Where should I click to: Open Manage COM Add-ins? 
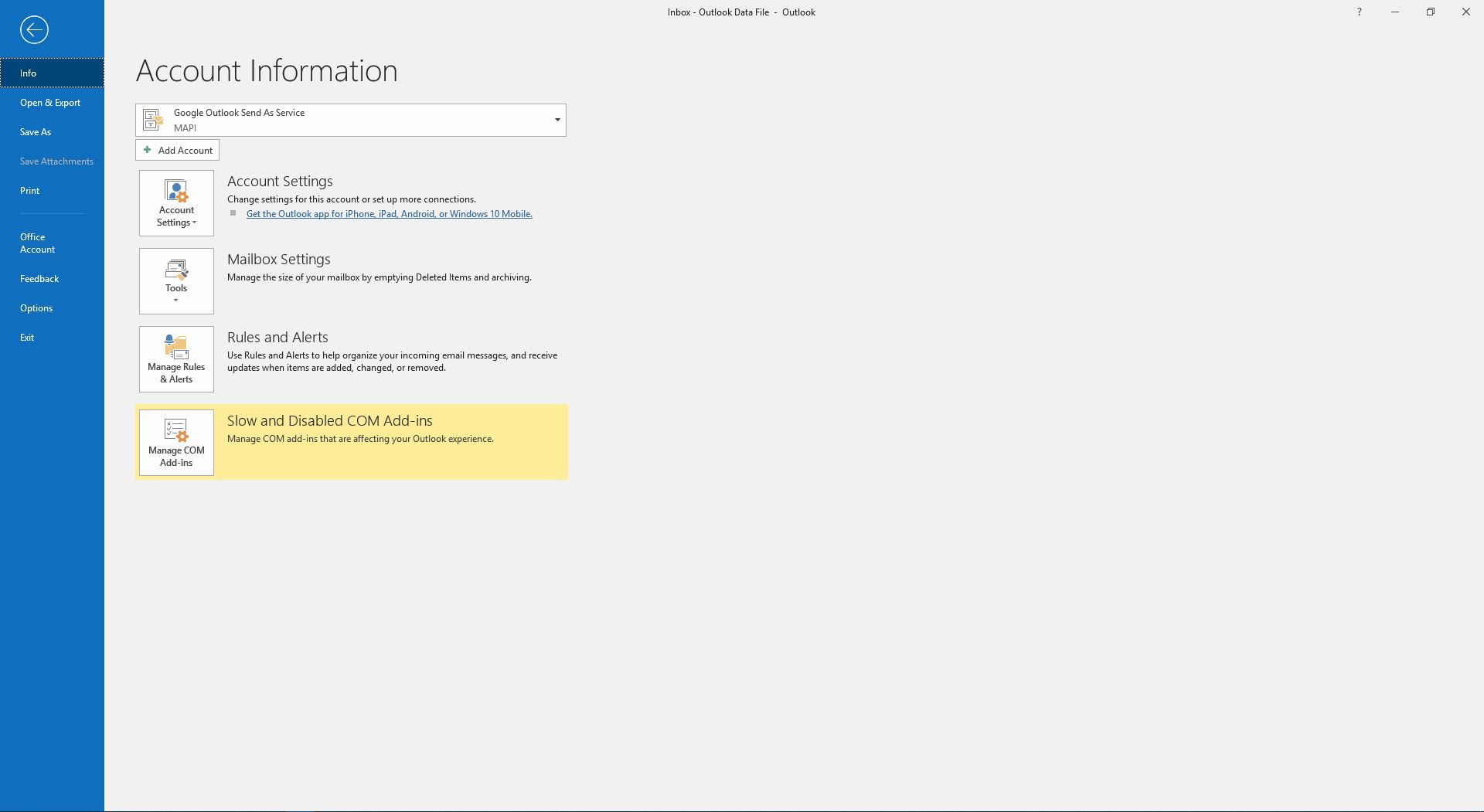(176, 443)
